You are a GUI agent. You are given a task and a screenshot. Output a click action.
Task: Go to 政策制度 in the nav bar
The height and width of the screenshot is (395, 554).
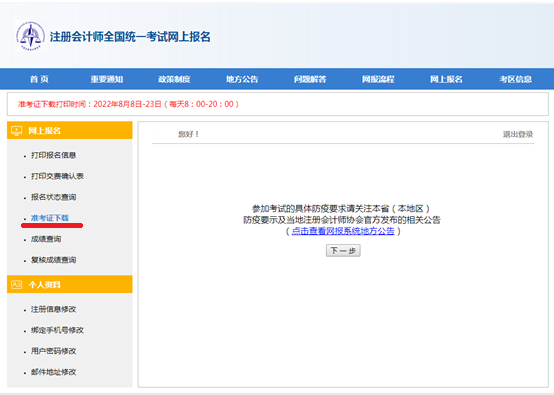(x=174, y=79)
